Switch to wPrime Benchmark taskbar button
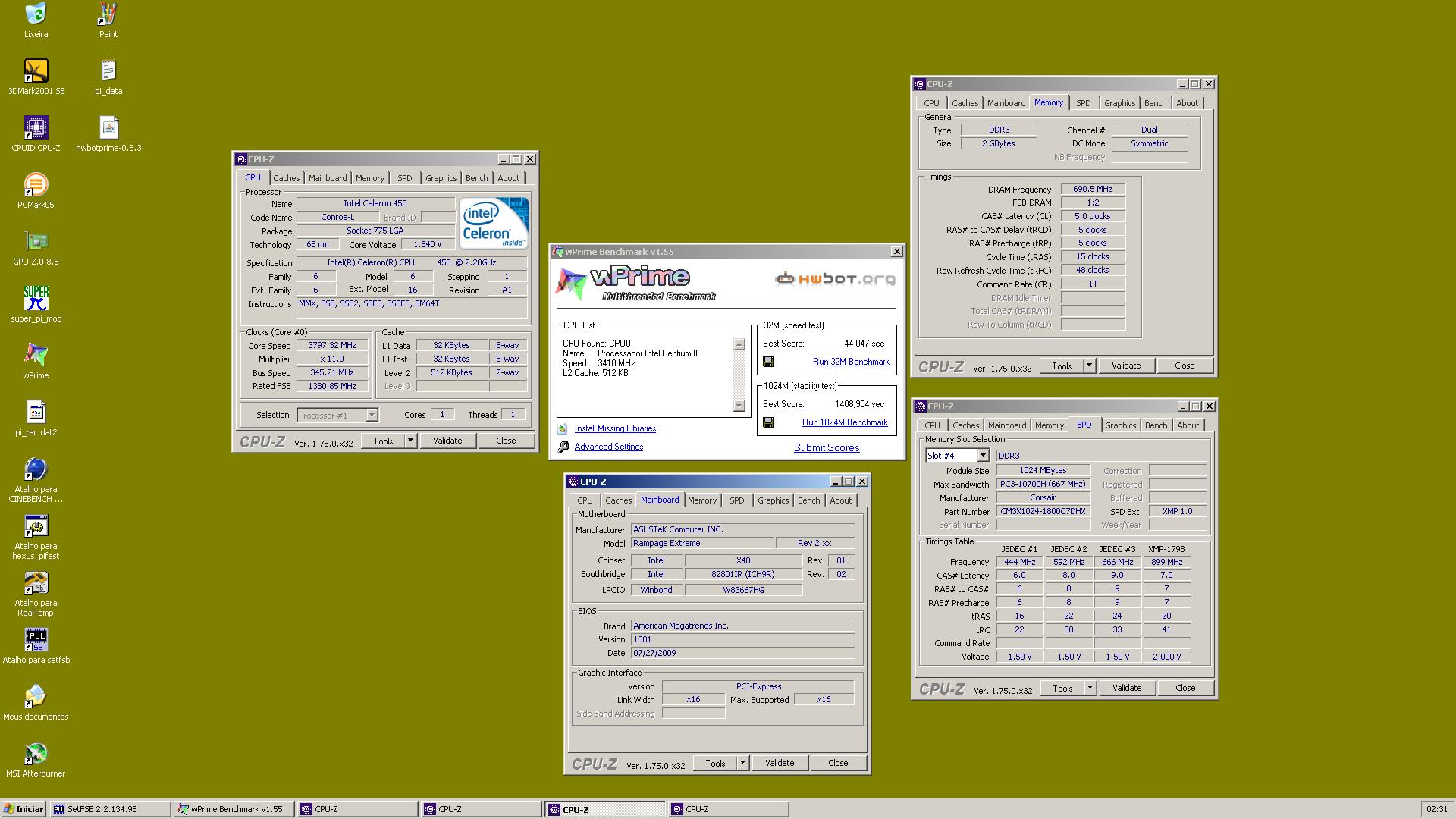This screenshot has width=1456, height=819. (x=234, y=809)
